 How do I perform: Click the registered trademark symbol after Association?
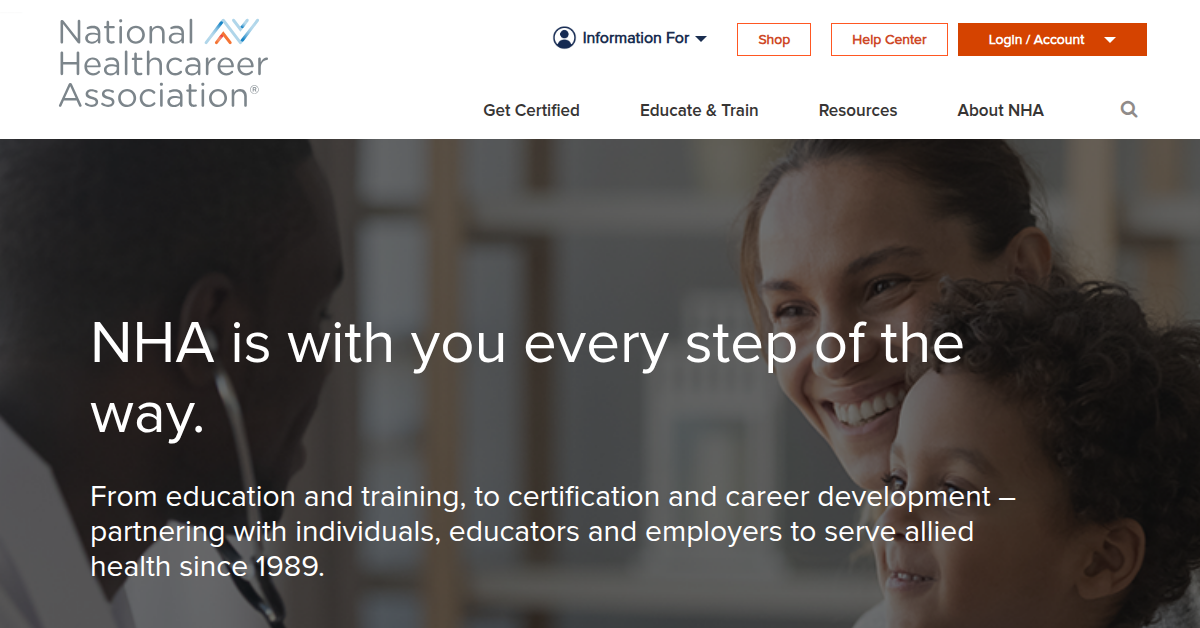[254, 90]
